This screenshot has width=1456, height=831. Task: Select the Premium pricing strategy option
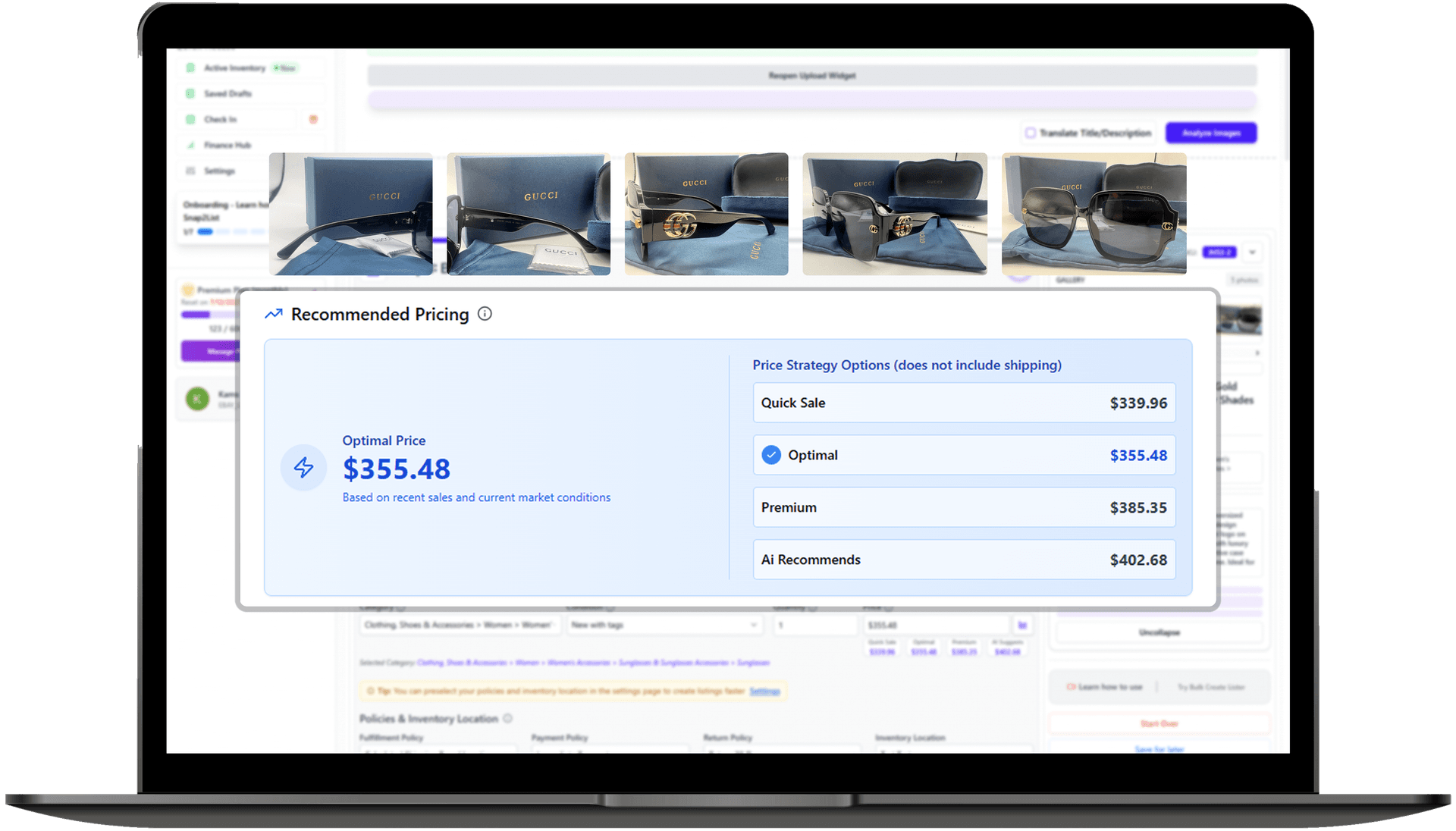click(963, 507)
